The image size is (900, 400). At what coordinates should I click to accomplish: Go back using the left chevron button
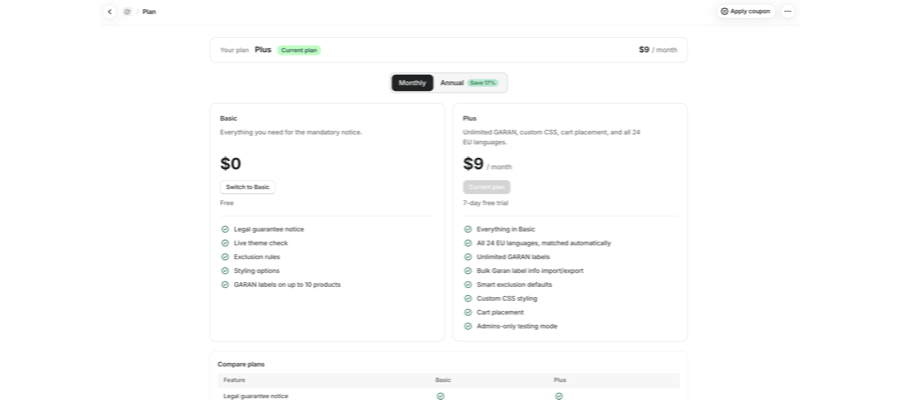[110, 11]
